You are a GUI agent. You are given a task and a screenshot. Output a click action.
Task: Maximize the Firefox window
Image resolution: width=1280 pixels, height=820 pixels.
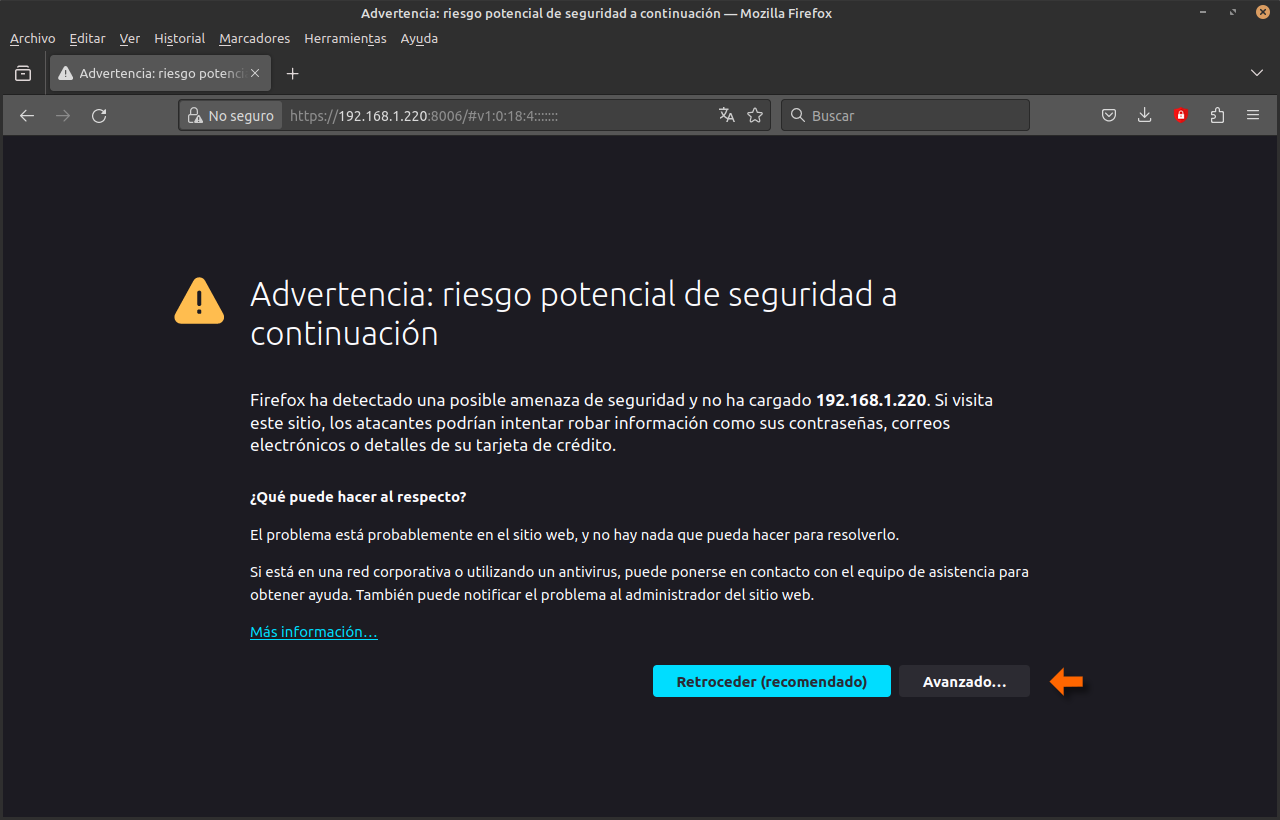point(1235,13)
